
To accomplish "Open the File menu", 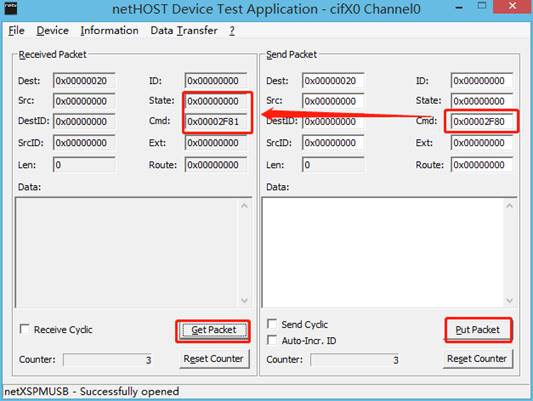I will [16, 31].
